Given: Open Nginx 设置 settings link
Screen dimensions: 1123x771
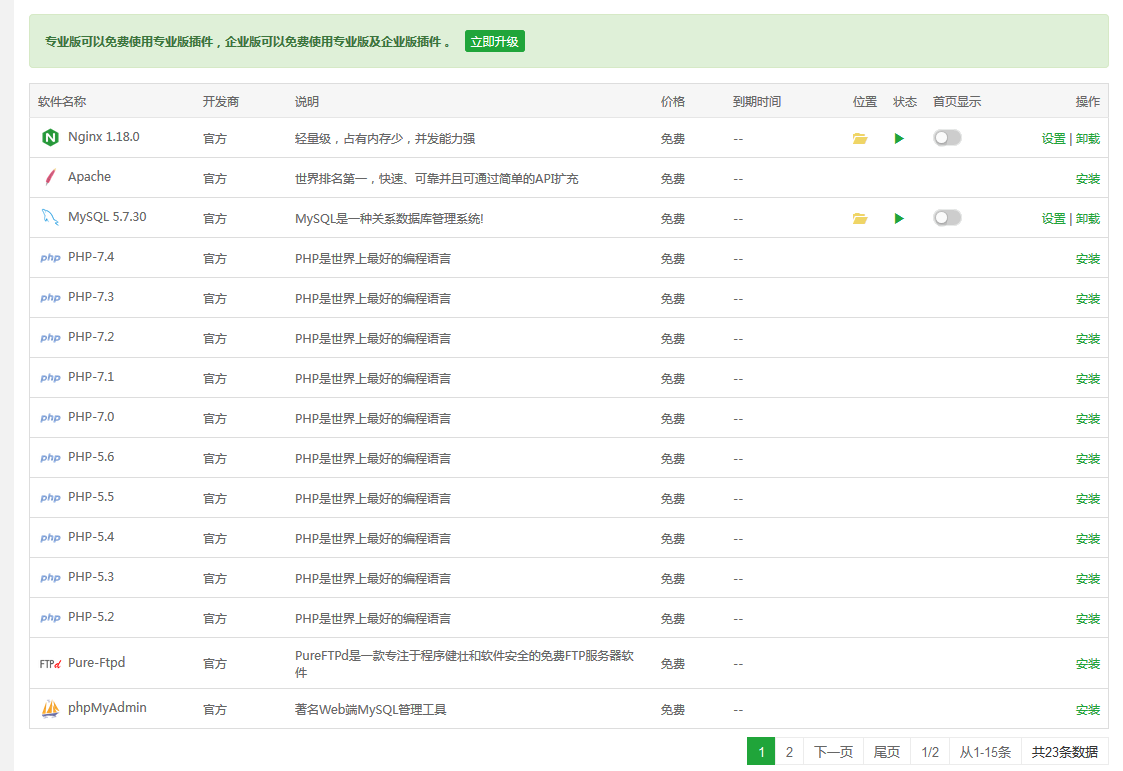Looking at the screenshot, I should coord(1054,139).
